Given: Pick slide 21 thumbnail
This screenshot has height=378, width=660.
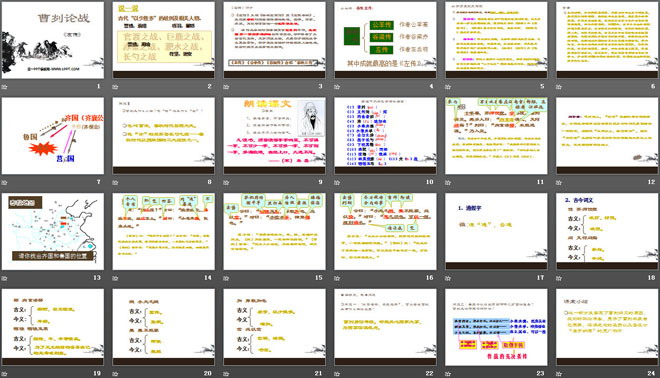Looking at the screenshot, I should click(274, 327).
